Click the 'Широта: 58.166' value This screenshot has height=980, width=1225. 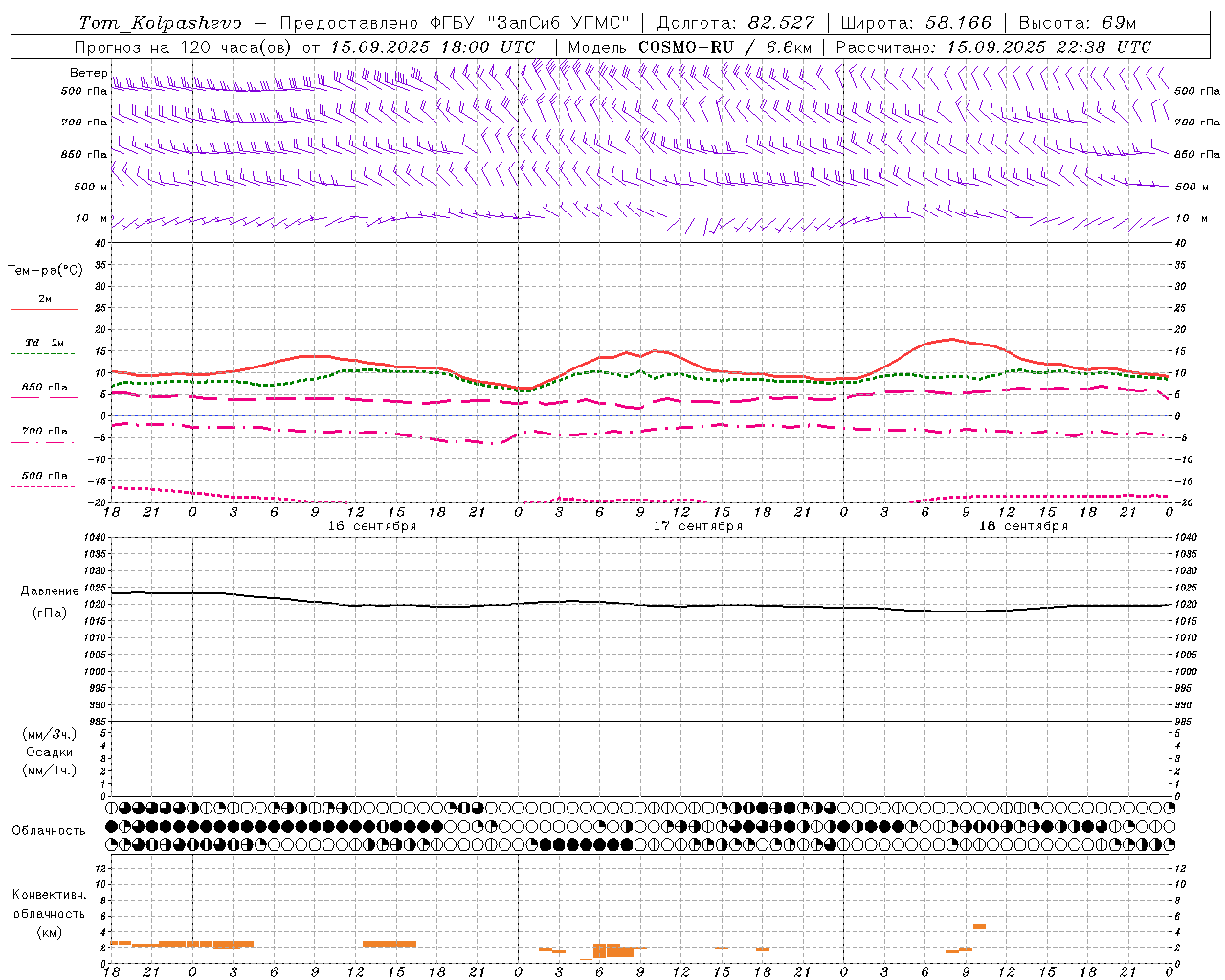pyautogui.click(x=917, y=23)
